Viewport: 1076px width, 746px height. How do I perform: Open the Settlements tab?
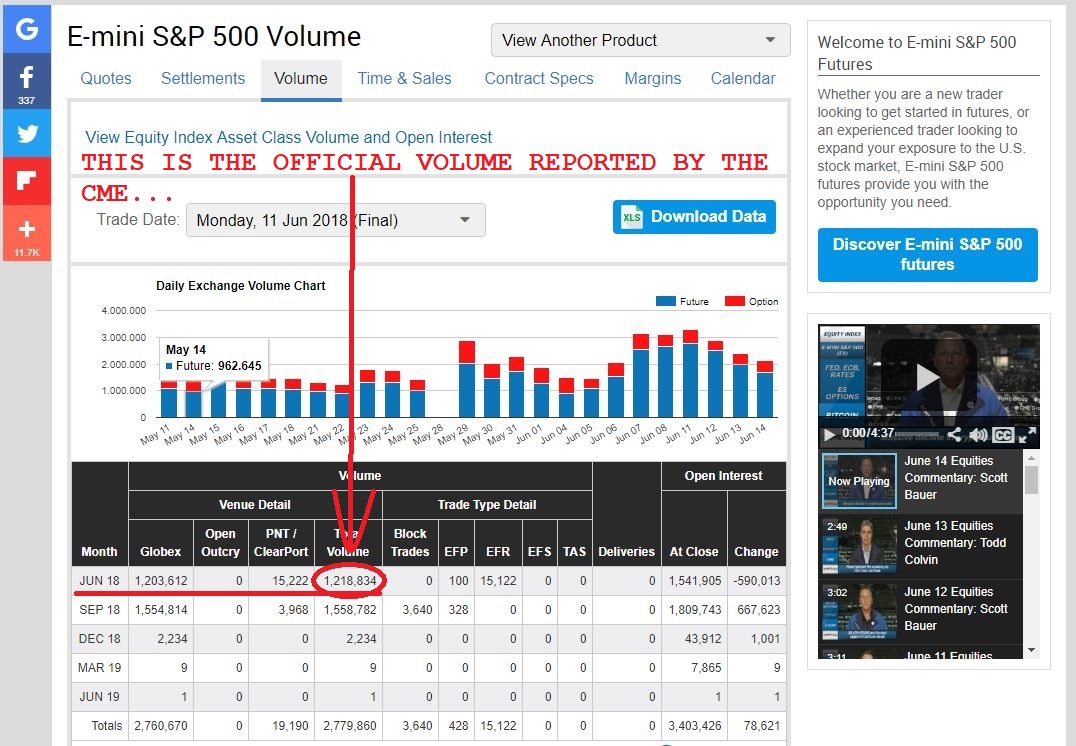(202, 78)
